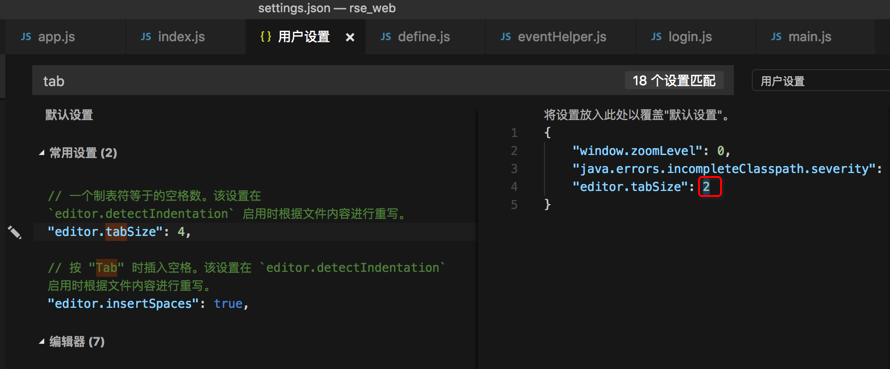Click line 2 window.zoomLevel in editor

click(650, 151)
